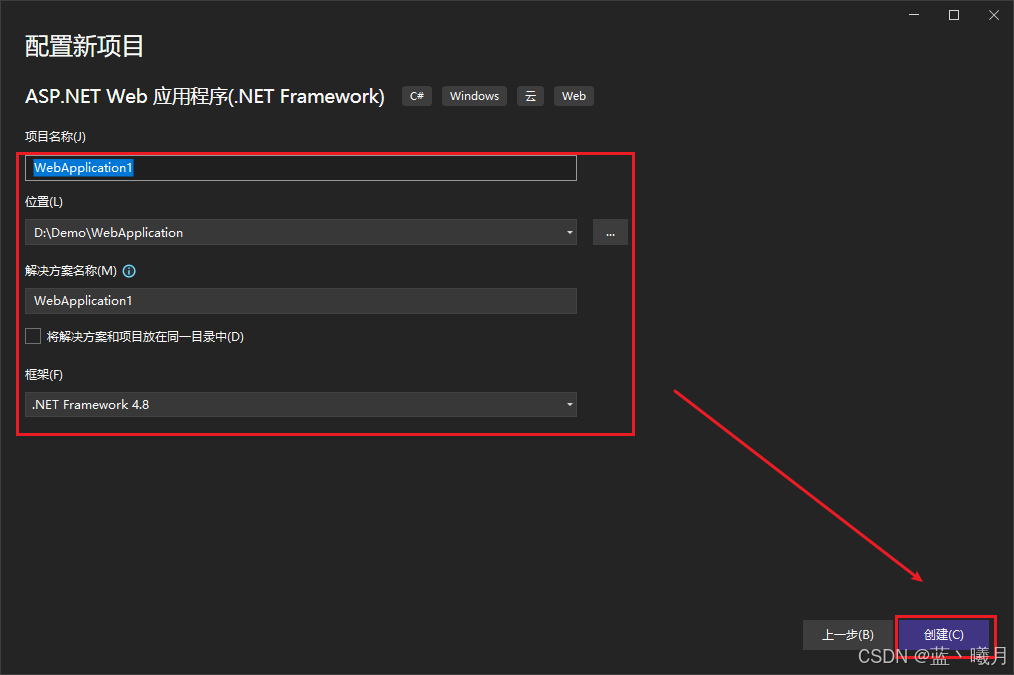The image size is (1014, 675).
Task: Click the Windows tag
Action: point(475,96)
